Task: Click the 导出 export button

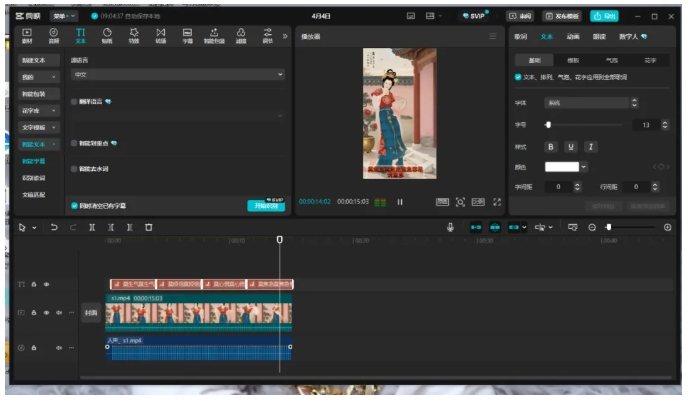Action: click(x=604, y=16)
